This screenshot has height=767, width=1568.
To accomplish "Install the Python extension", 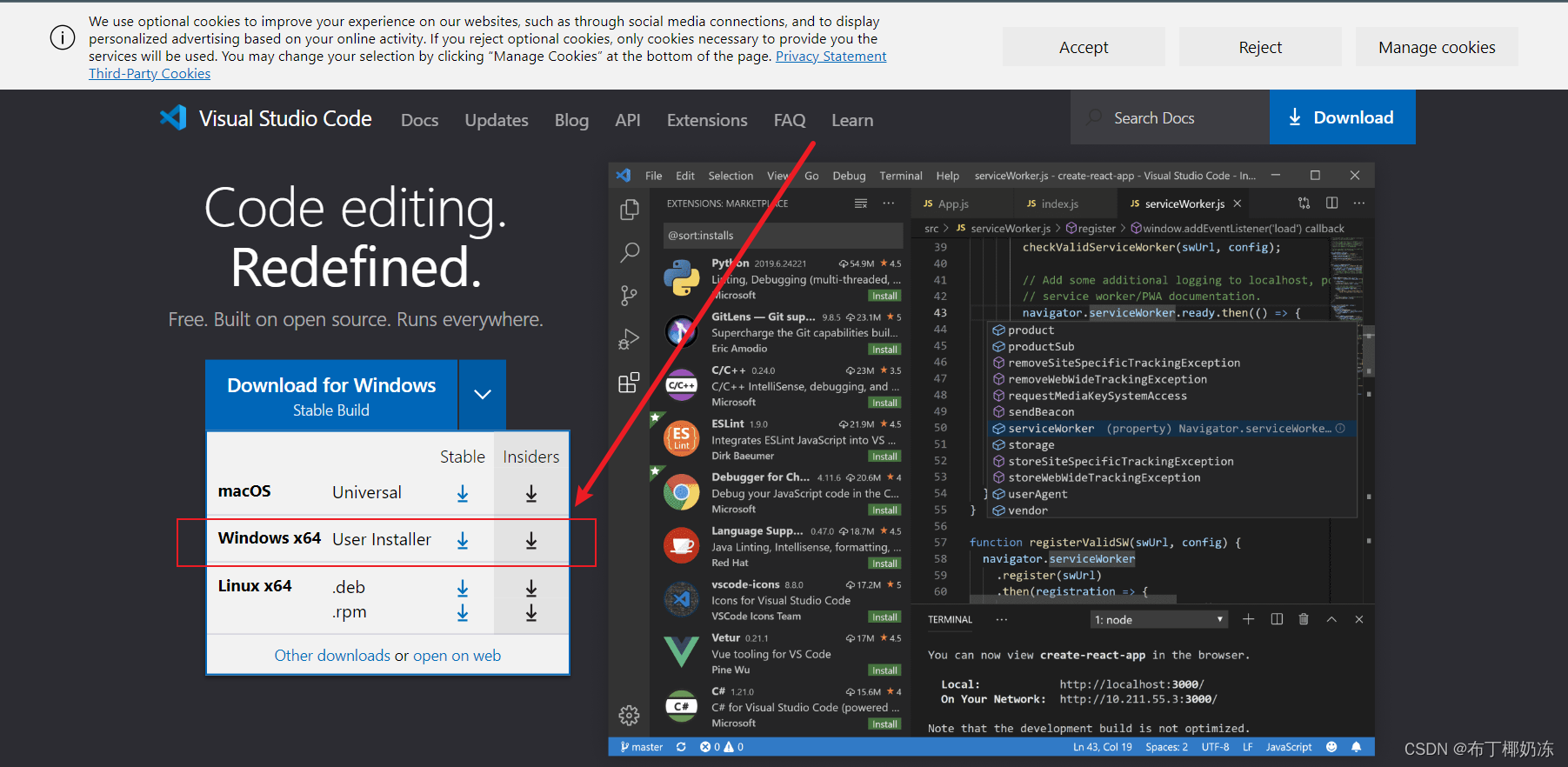I will point(884,296).
